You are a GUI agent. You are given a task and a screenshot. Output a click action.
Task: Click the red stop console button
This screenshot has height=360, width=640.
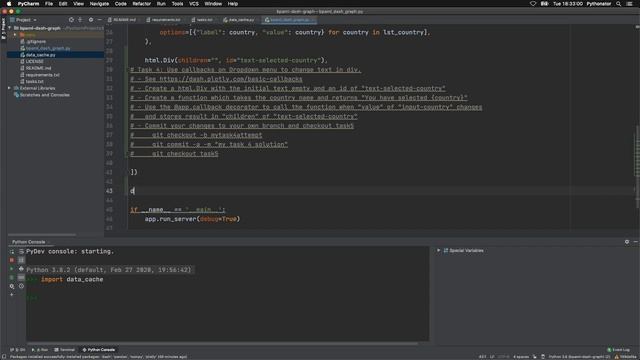click(x=12, y=260)
